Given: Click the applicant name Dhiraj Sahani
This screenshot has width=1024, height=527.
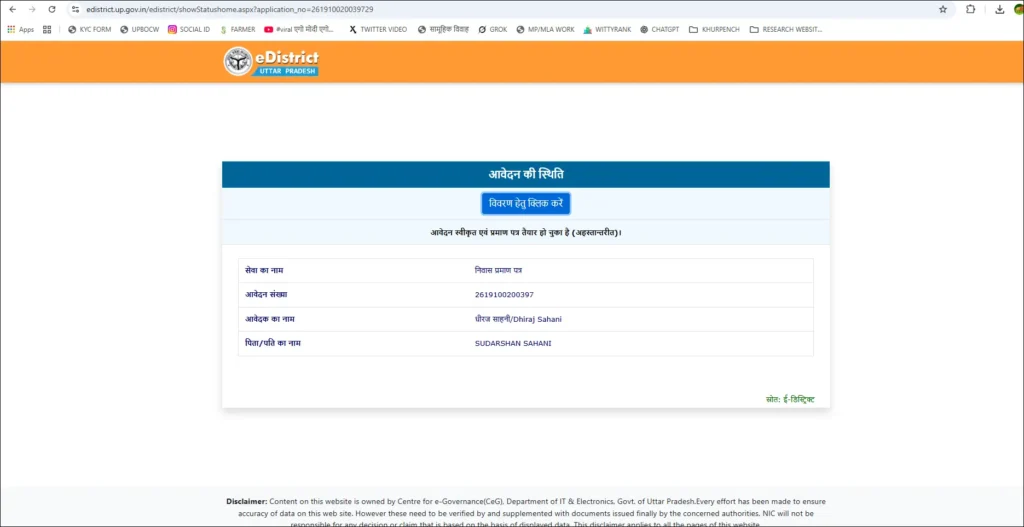Looking at the screenshot, I should click(x=519, y=319).
